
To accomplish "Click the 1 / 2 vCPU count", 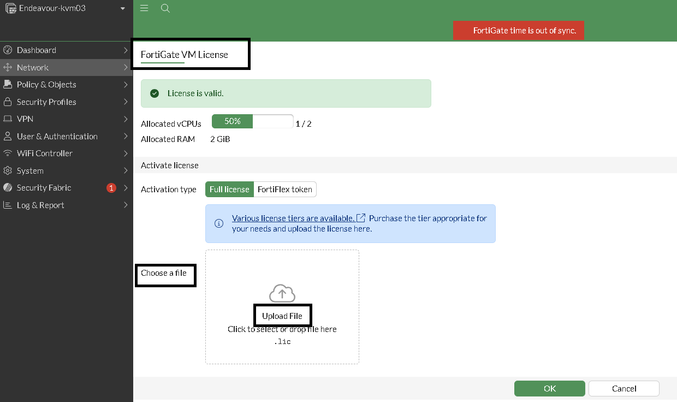I will point(304,124).
